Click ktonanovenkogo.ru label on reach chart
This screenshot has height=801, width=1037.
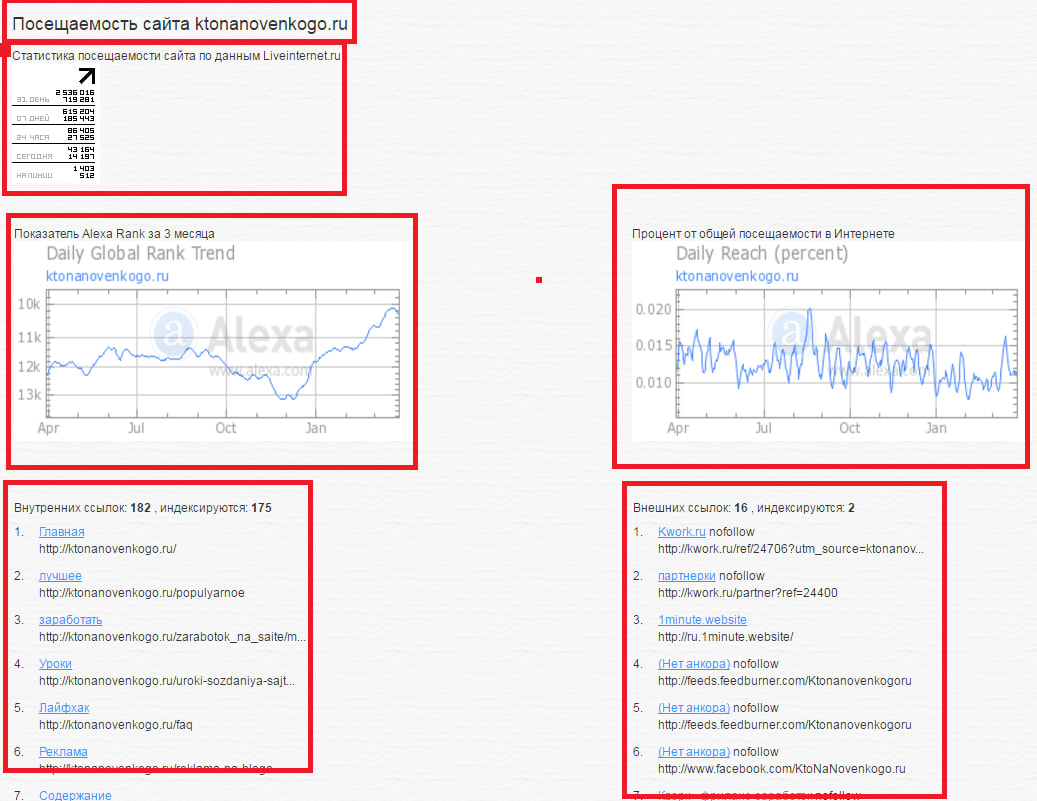pyautogui.click(x=737, y=276)
